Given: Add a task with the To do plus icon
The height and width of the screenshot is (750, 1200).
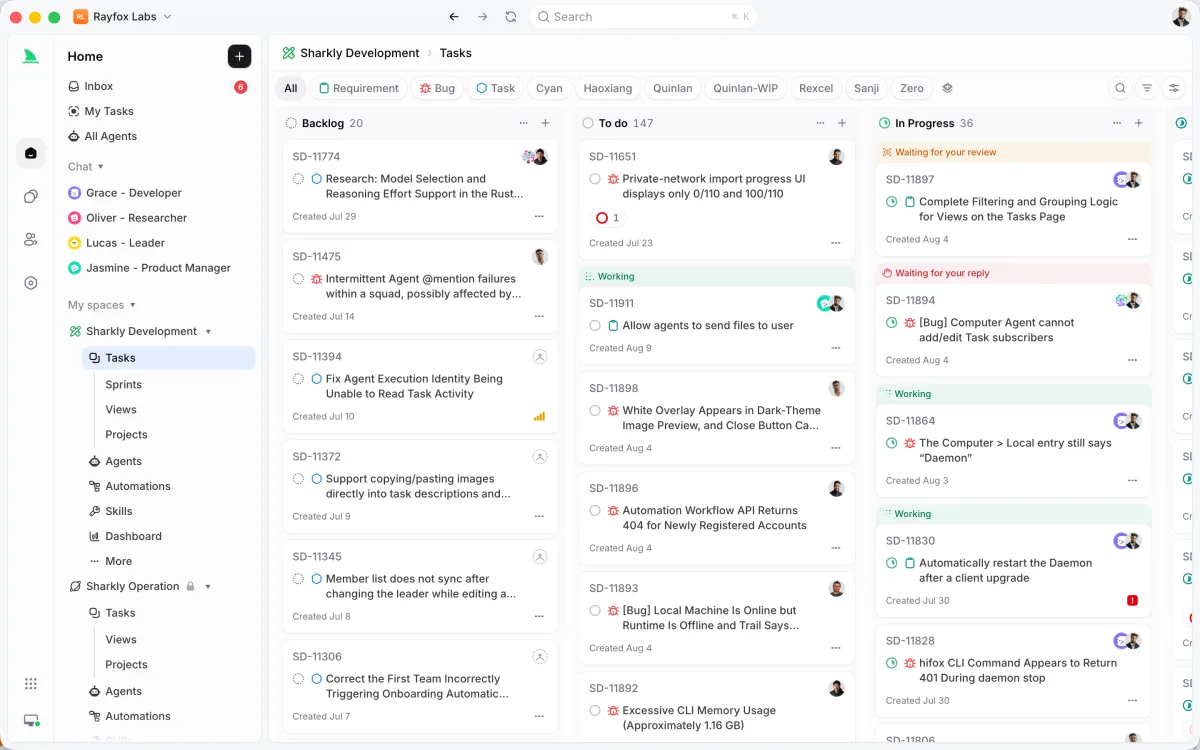Looking at the screenshot, I should pyautogui.click(x=842, y=123).
